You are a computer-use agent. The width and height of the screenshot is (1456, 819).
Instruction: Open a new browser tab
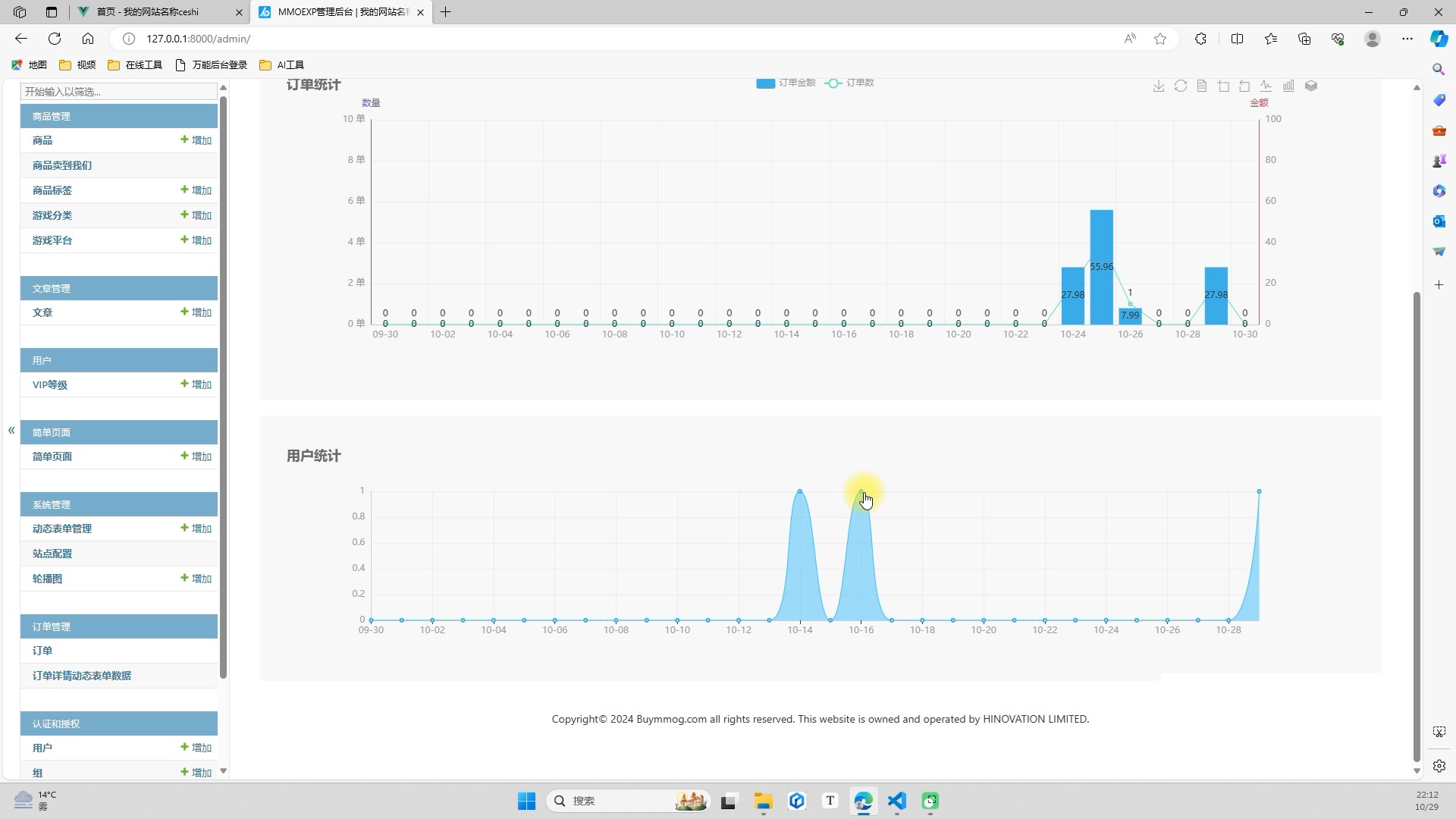(446, 12)
